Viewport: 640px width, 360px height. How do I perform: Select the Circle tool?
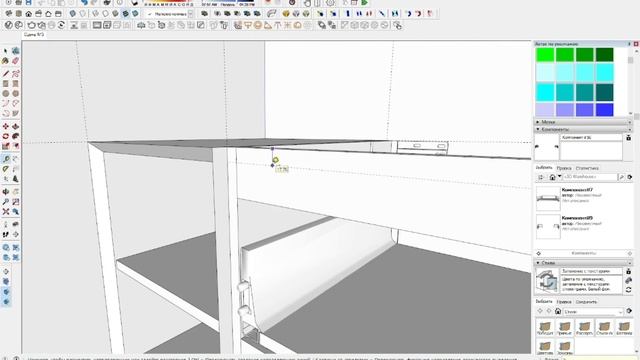click(x=6, y=93)
